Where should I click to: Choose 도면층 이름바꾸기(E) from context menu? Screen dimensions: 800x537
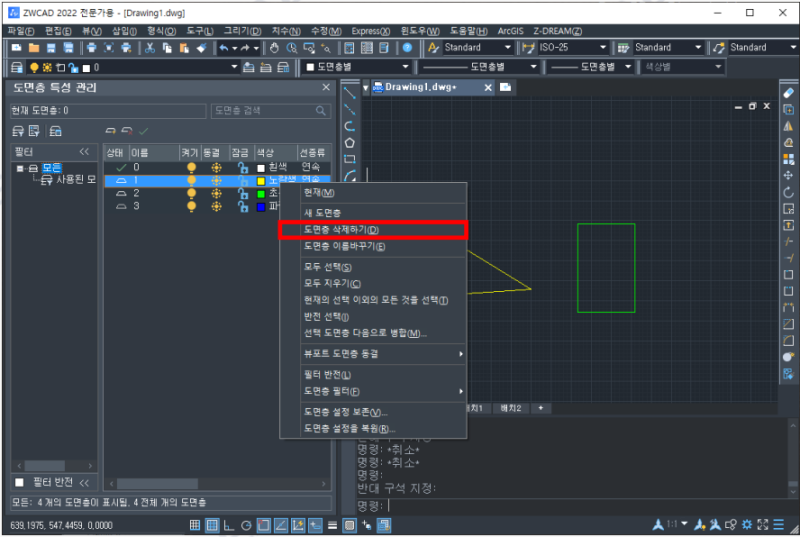click(373, 246)
